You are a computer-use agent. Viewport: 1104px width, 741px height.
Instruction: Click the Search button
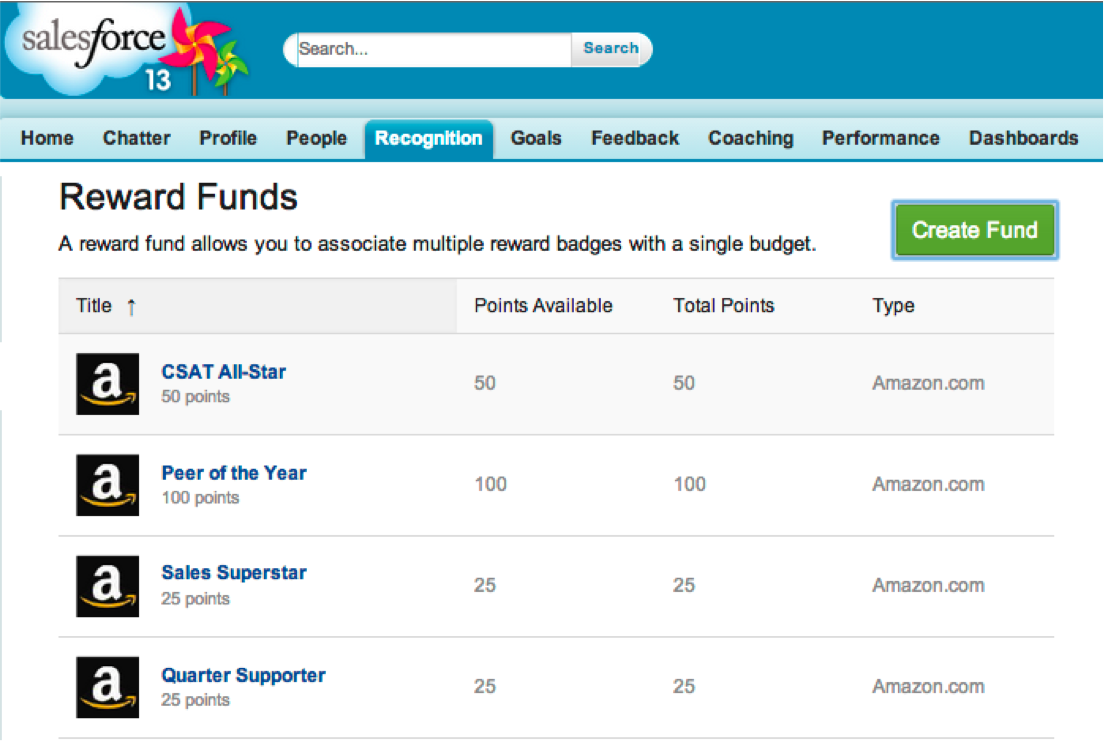coord(610,48)
